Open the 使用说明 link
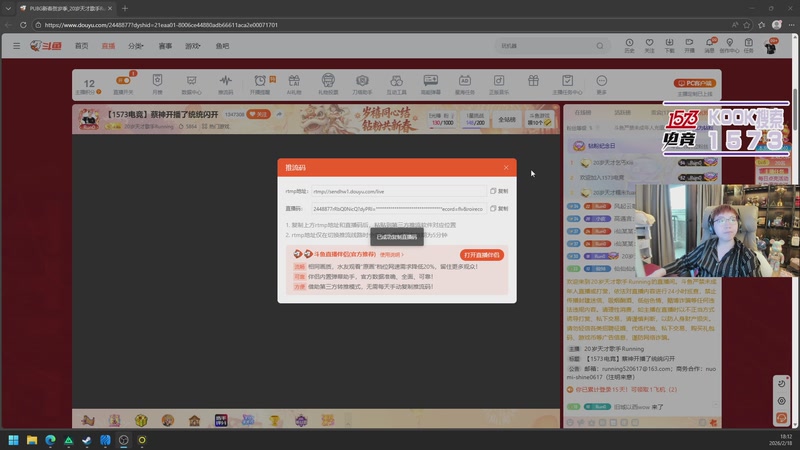The height and width of the screenshot is (450, 800). point(391,255)
